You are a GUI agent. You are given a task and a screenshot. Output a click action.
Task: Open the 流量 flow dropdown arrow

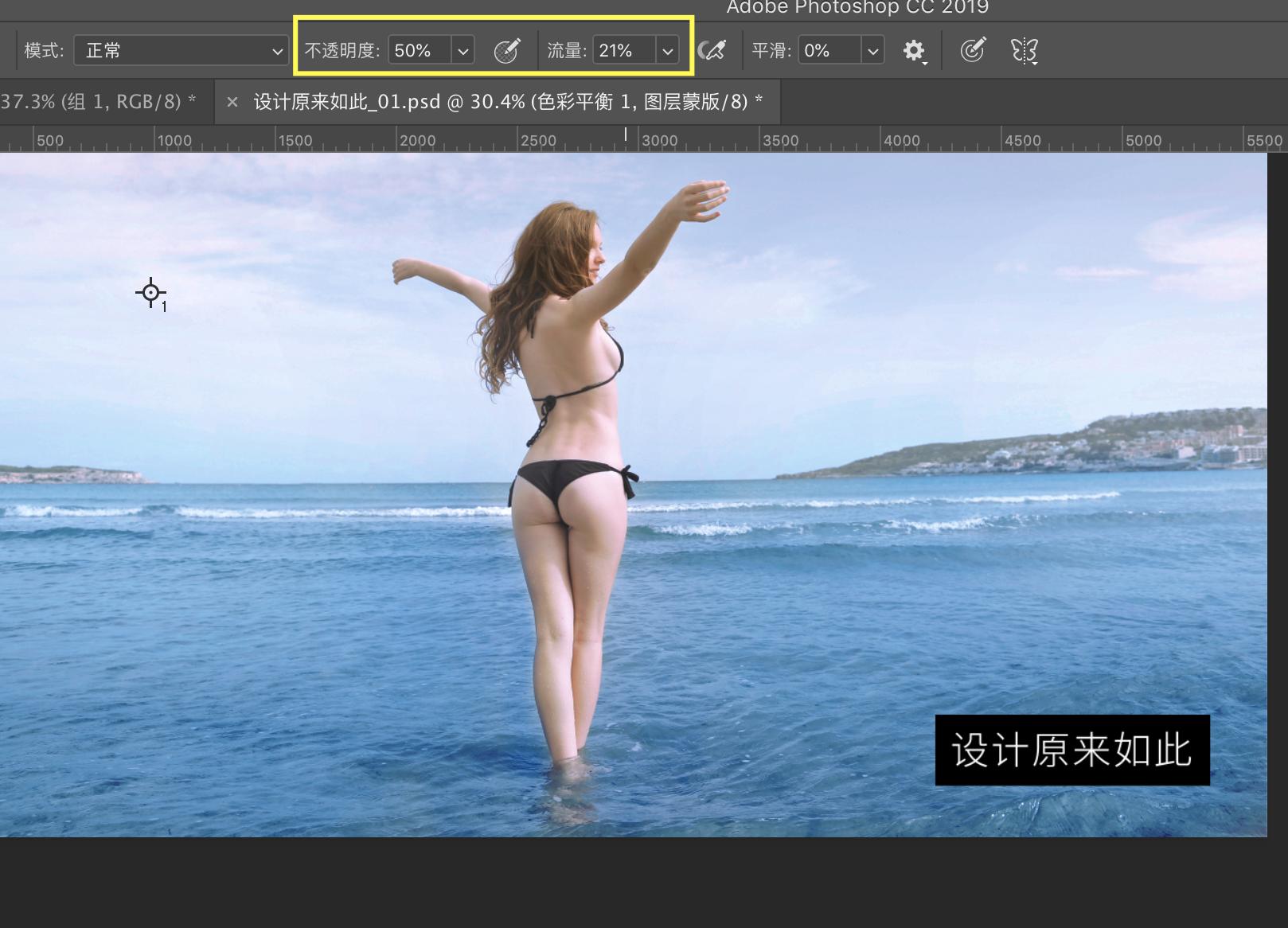tap(667, 49)
